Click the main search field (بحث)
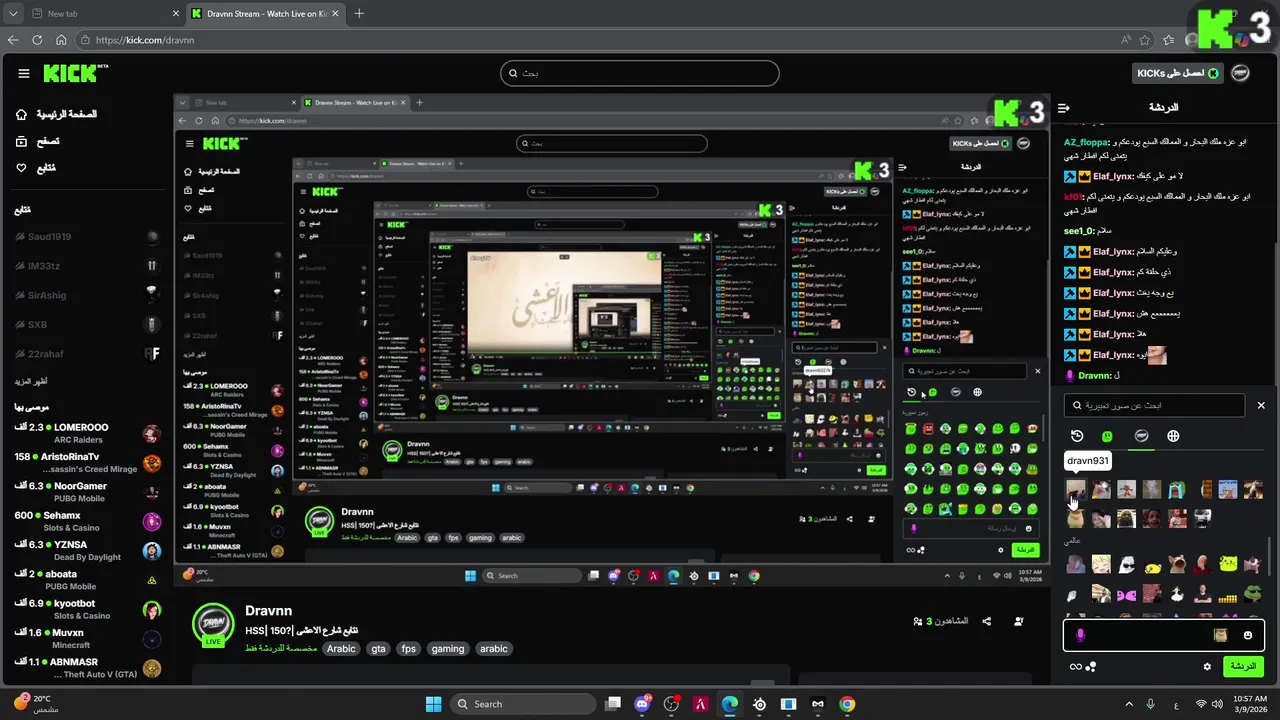The width and height of the screenshot is (1280, 720). [640, 73]
